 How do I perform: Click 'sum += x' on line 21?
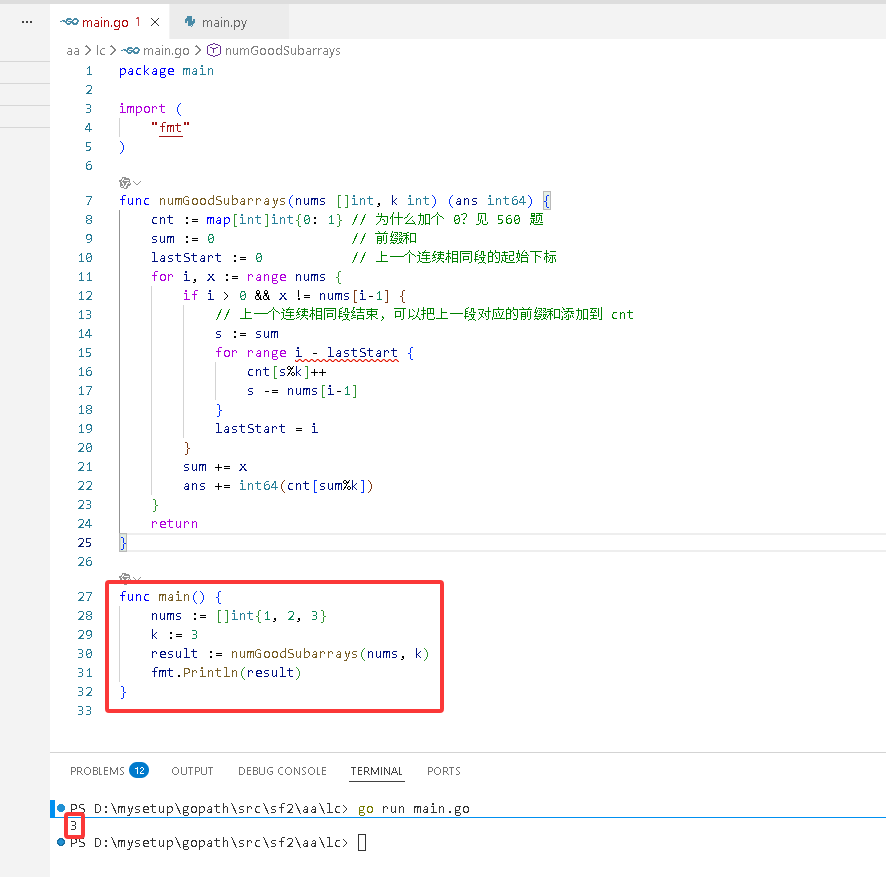[215, 467]
